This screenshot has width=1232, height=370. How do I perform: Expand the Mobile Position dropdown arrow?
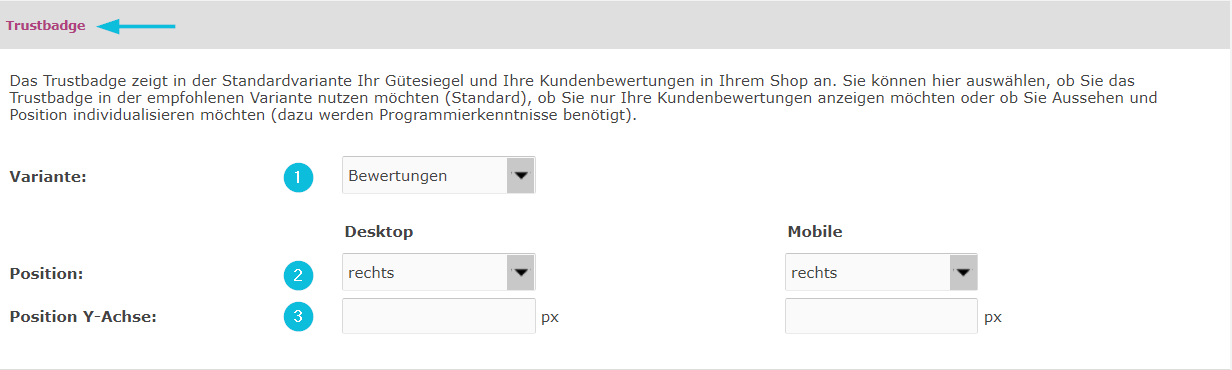pyautogui.click(x=963, y=272)
